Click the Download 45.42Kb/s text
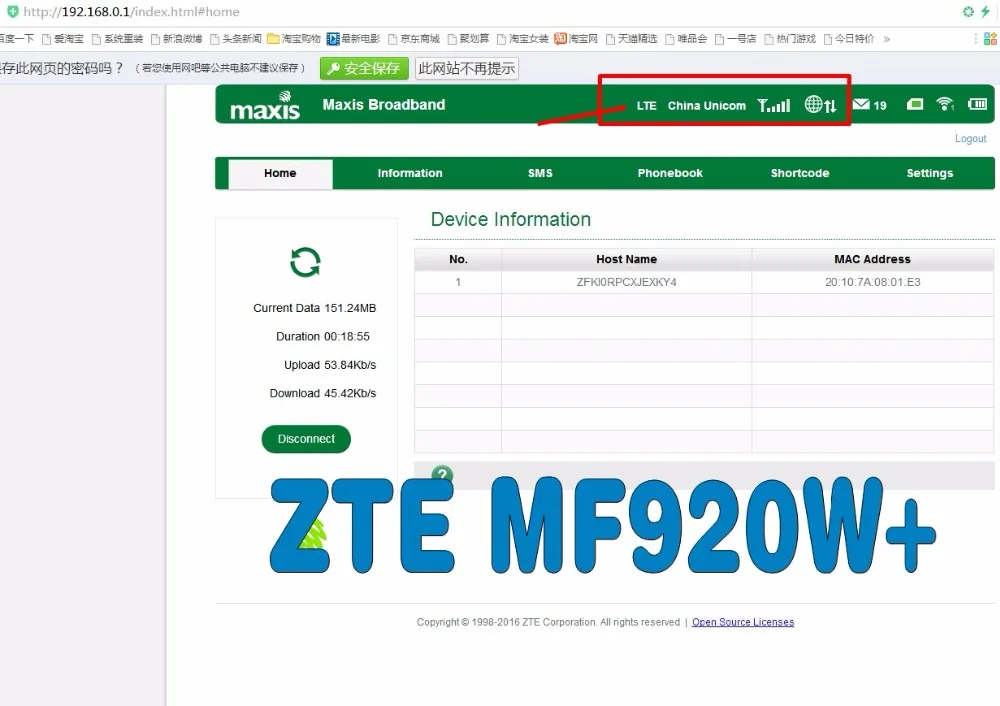Screen dimensions: 1000x706 [x=323, y=393]
